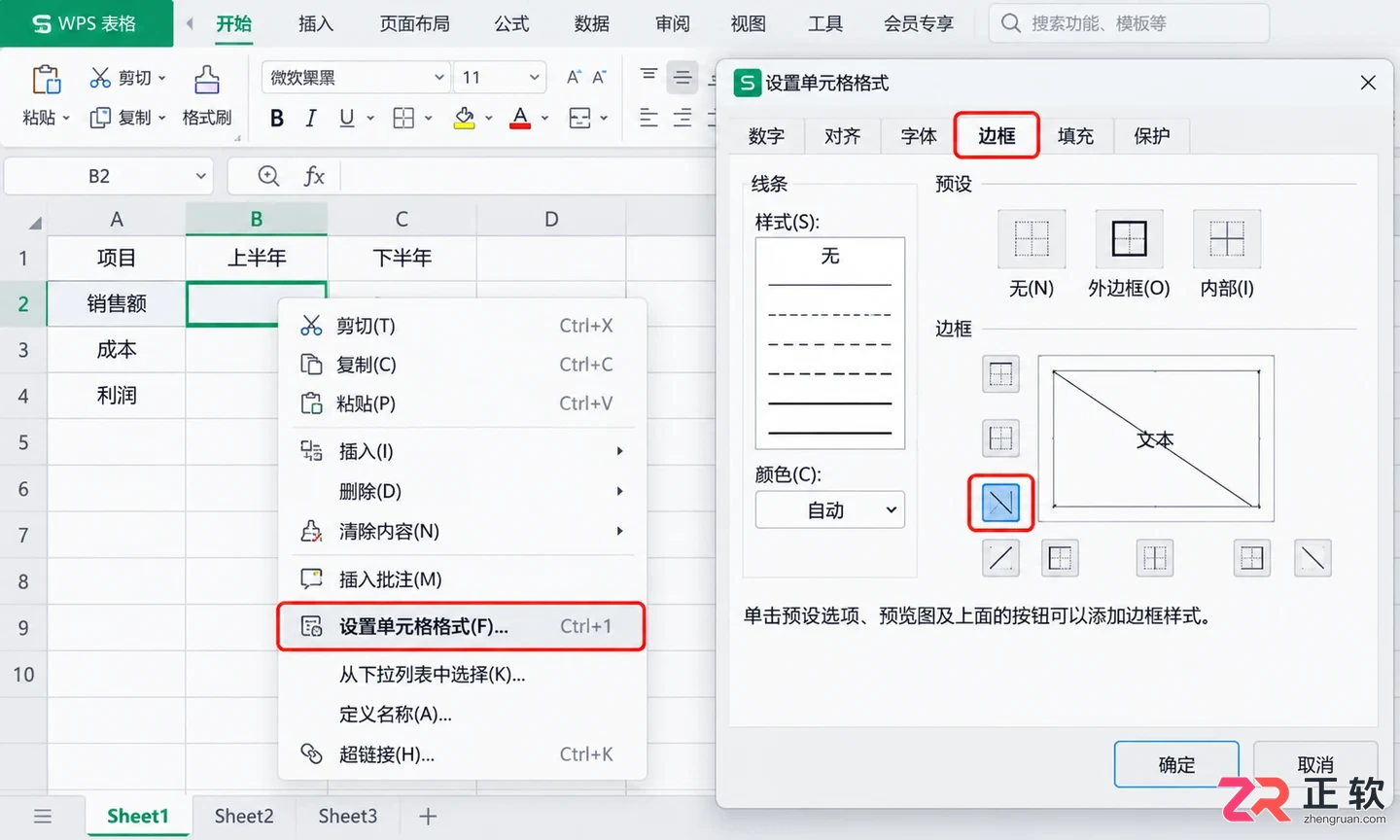Toggle the left border button
Viewport: 1400px width, 840px height.
(x=1060, y=558)
